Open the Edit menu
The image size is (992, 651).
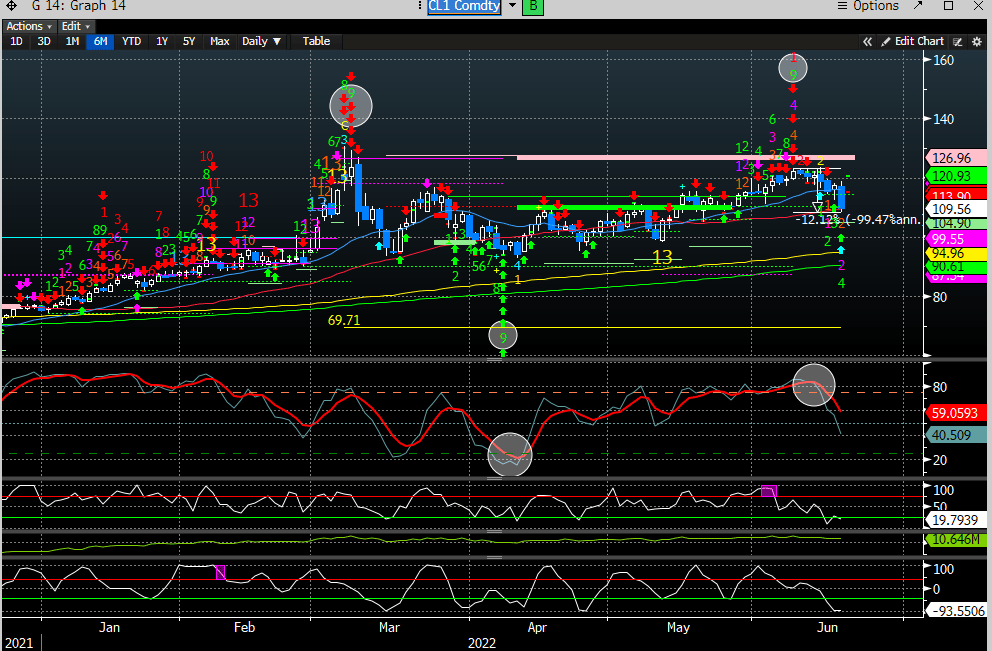(75, 26)
